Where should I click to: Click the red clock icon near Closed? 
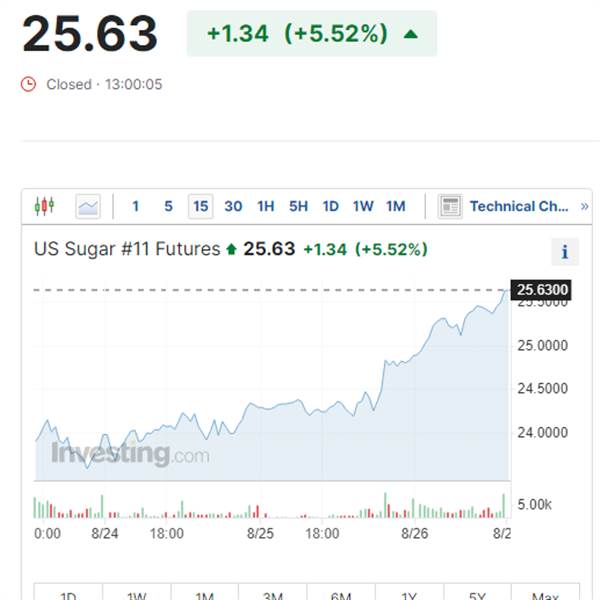click(x=28, y=84)
